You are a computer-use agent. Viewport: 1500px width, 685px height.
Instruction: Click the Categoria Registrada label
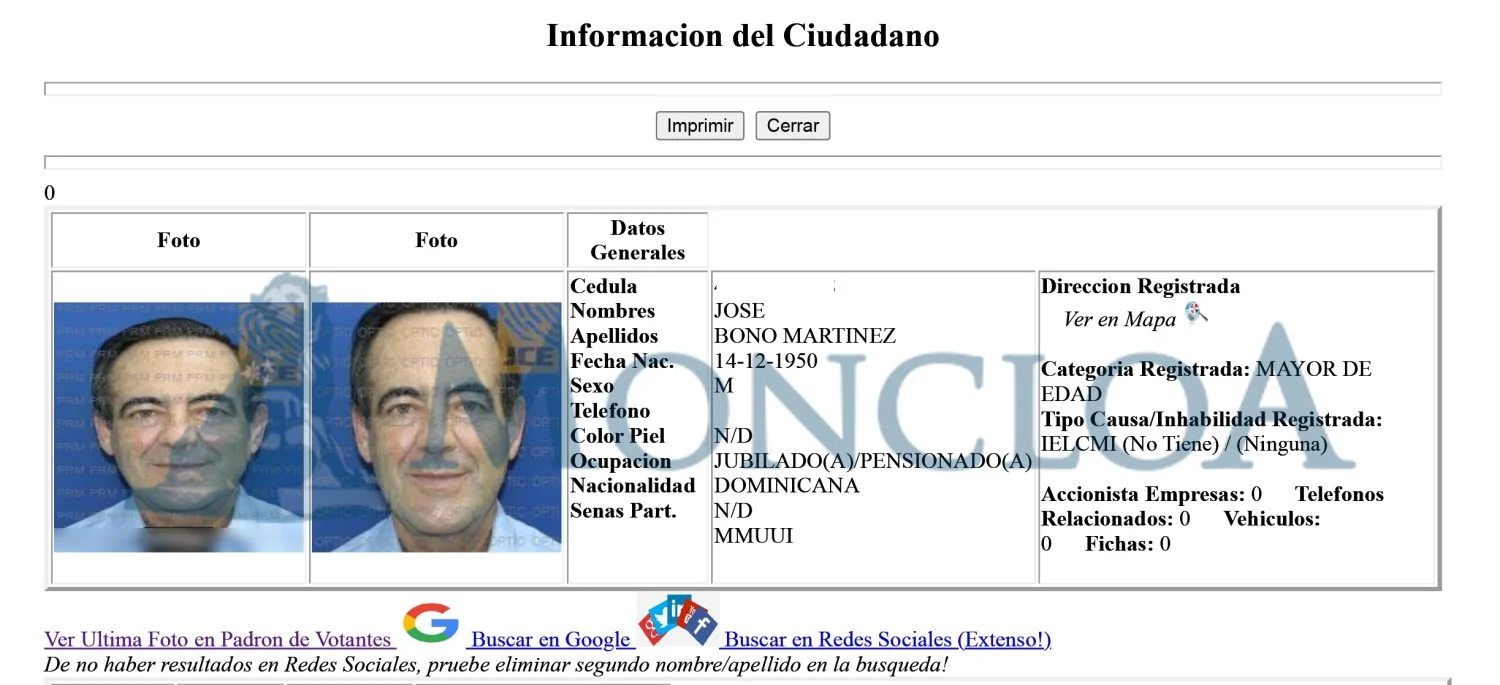pos(1146,369)
